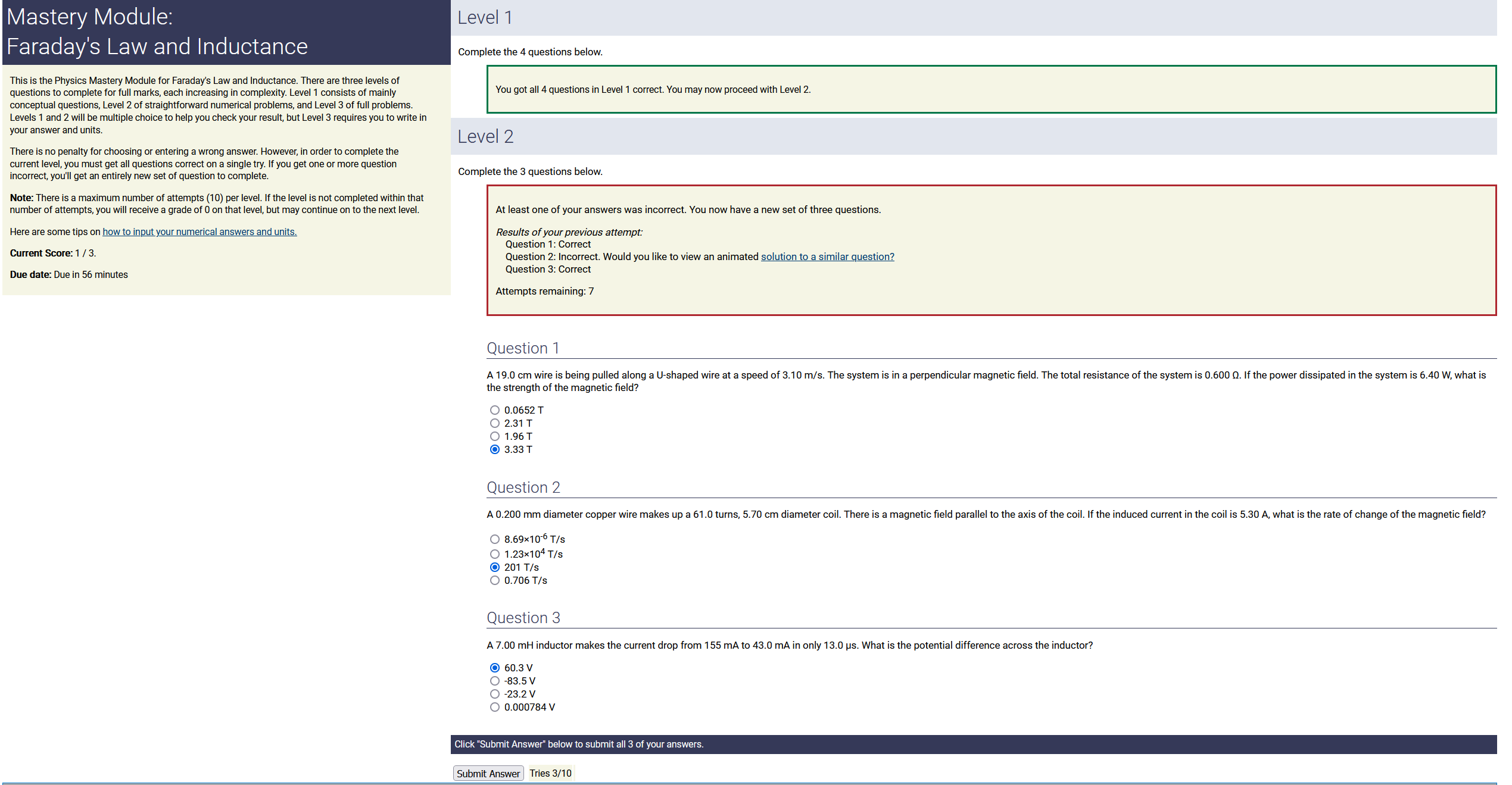Choose the 0.706 T/s radio button
The width and height of the screenshot is (1512, 785).
point(494,580)
